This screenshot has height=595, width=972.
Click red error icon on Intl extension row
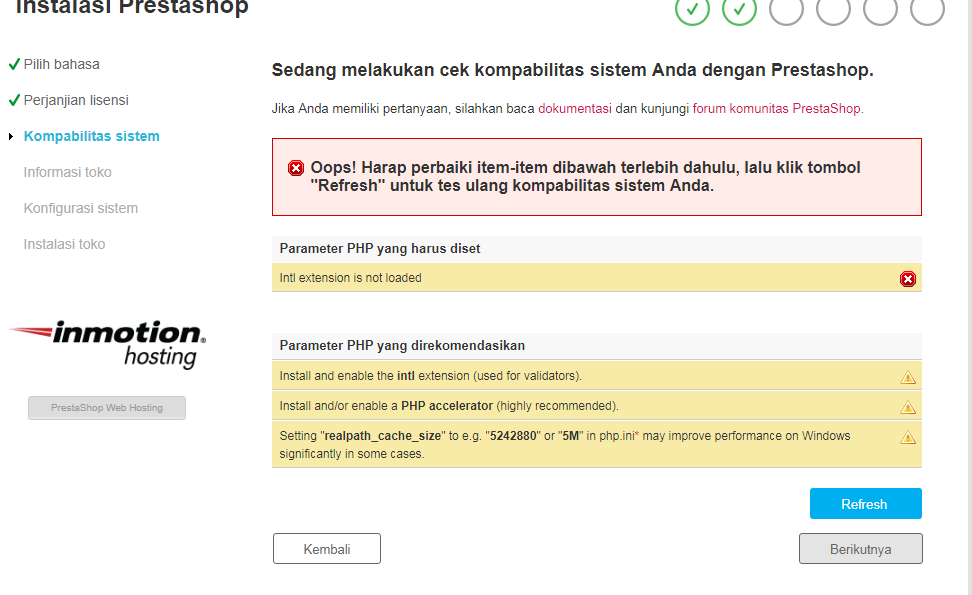click(908, 279)
